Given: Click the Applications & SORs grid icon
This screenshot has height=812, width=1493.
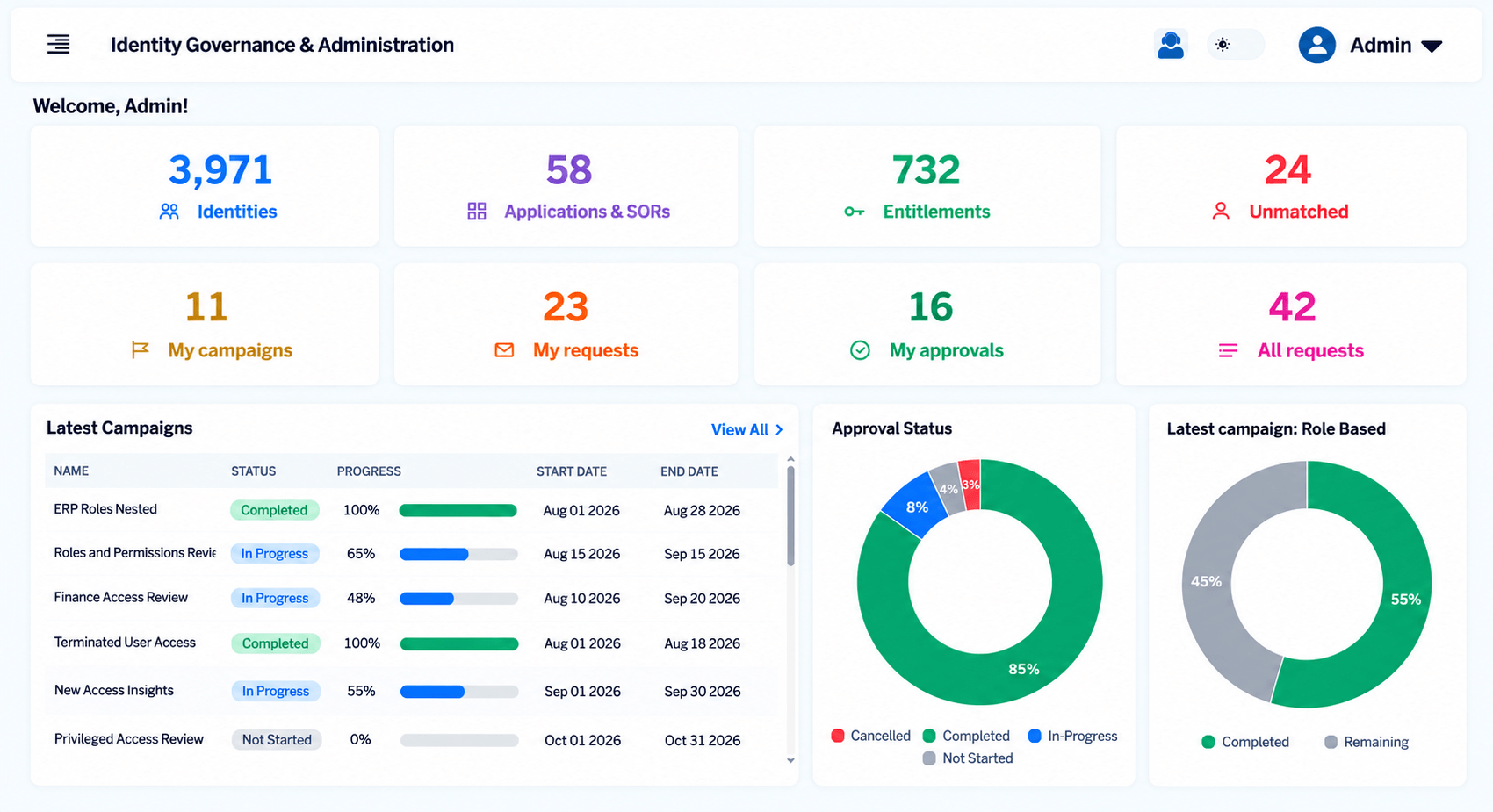Looking at the screenshot, I should click(x=477, y=212).
